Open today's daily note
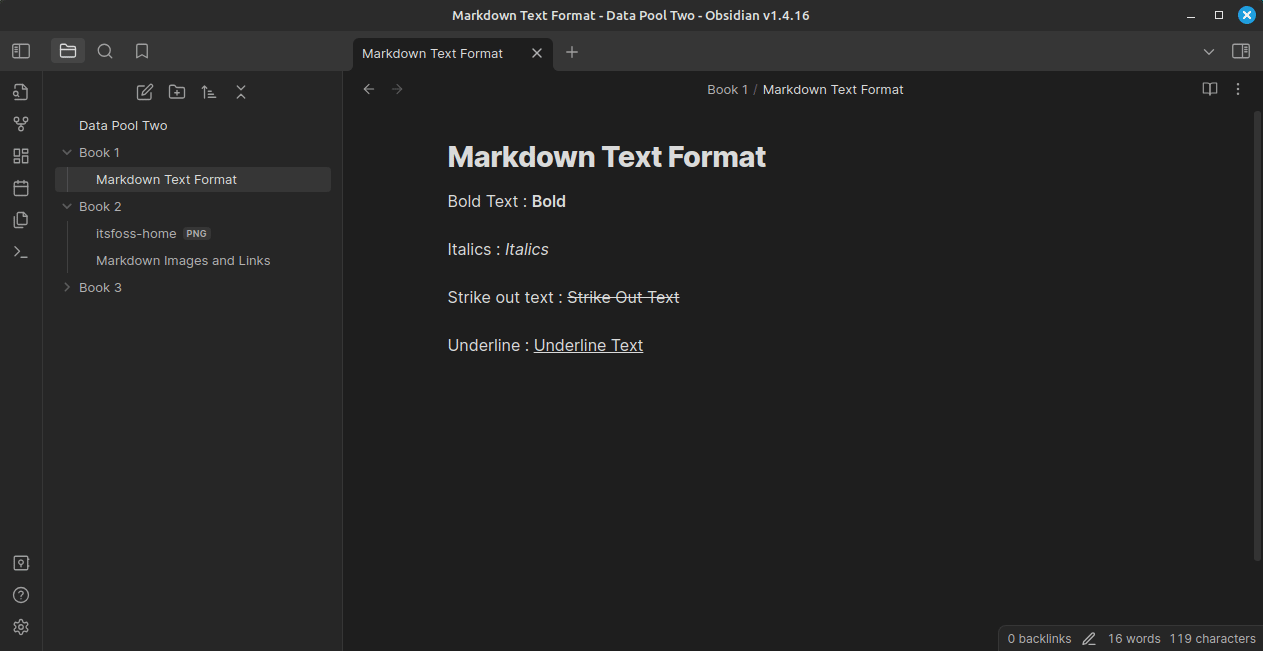Viewport: 1263px width, 651px height. [21, 188]
